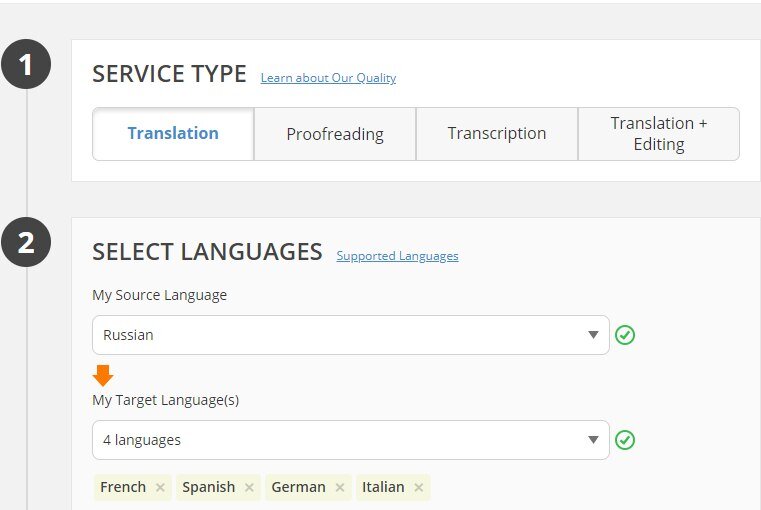Viewport: 761px width, 510px height.
Task: Click the step 2 number badge
Action: (x=26, y=243)
